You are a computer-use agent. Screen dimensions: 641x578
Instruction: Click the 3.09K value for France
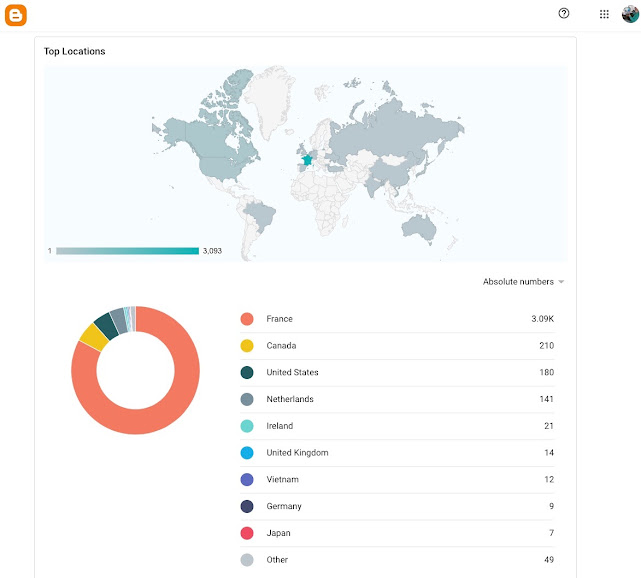pos(542,319)
